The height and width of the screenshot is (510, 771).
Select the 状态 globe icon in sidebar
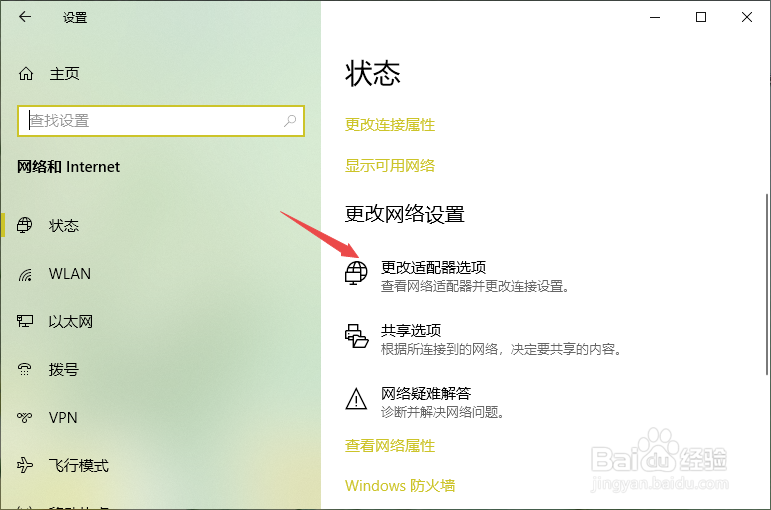click(25, 225)
